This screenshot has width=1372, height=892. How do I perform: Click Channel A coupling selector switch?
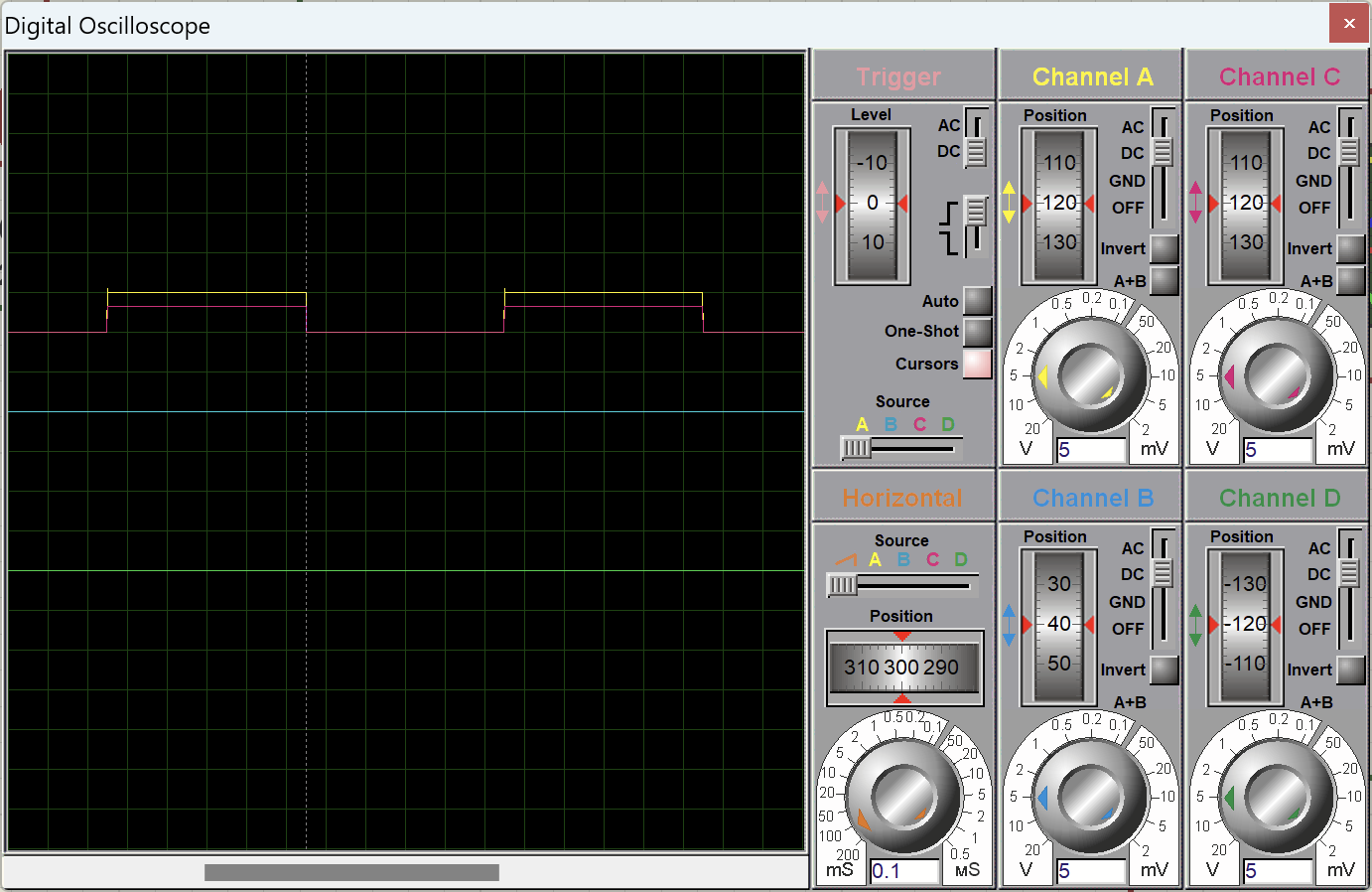1163,166
